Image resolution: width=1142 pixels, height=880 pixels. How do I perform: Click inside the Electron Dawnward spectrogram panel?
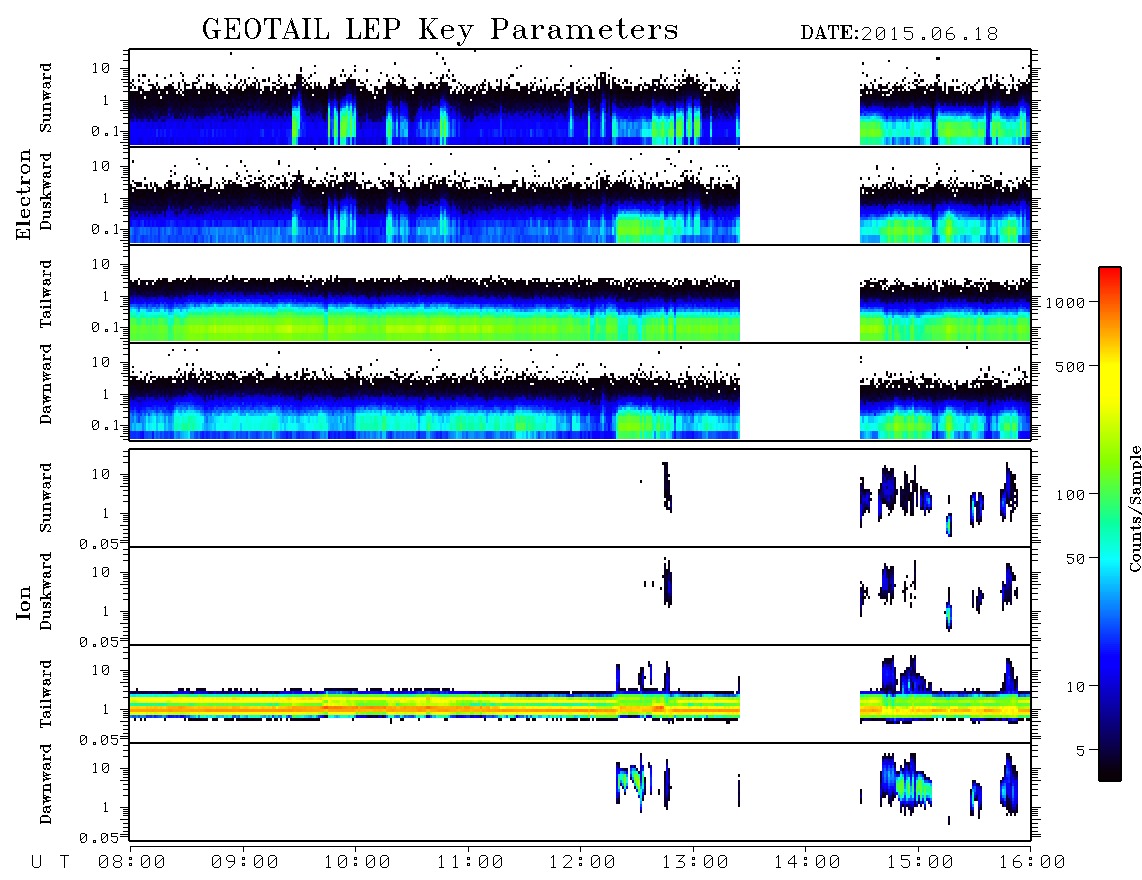[x=580, y=392]
